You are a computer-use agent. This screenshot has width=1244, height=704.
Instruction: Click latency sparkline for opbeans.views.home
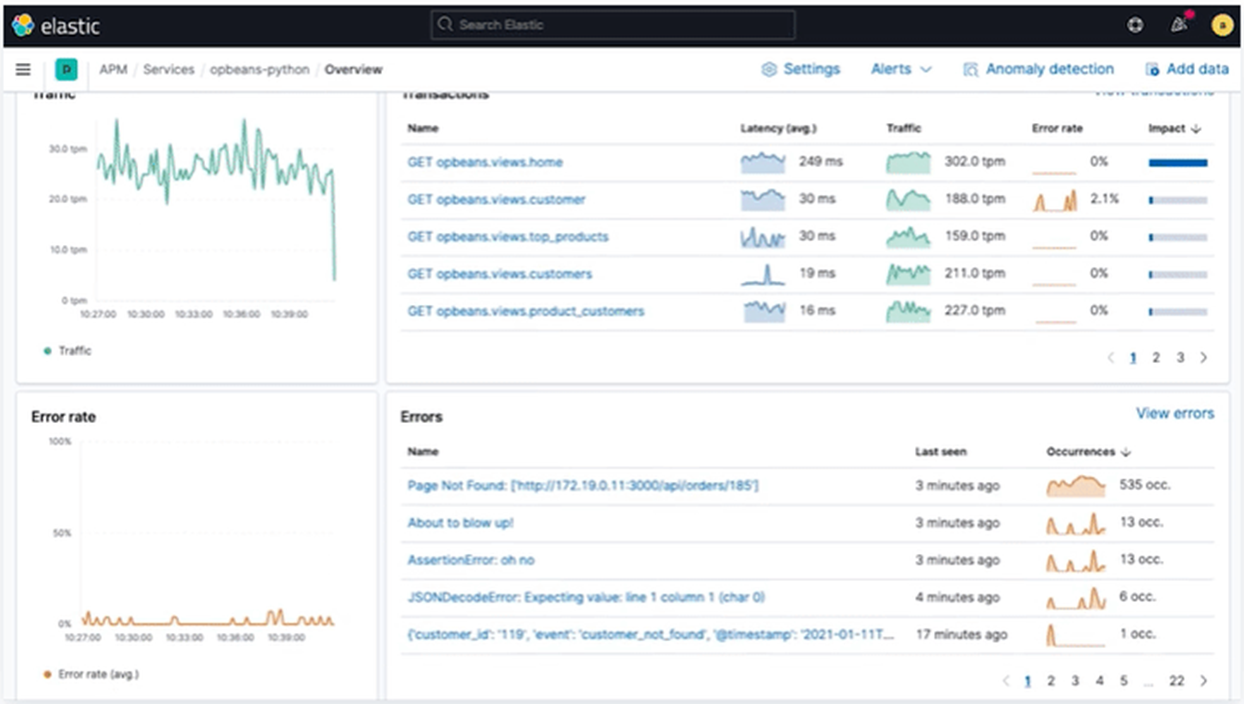(x=763, y=162)
